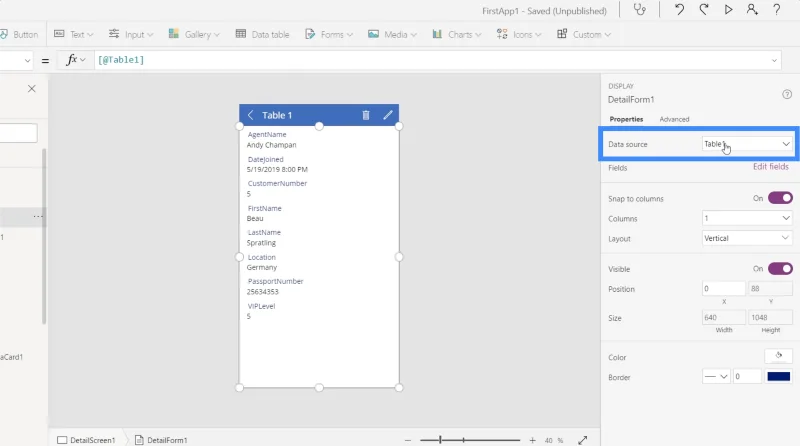Click the Size Width field

pyautogui.click(x=723, y=317)
